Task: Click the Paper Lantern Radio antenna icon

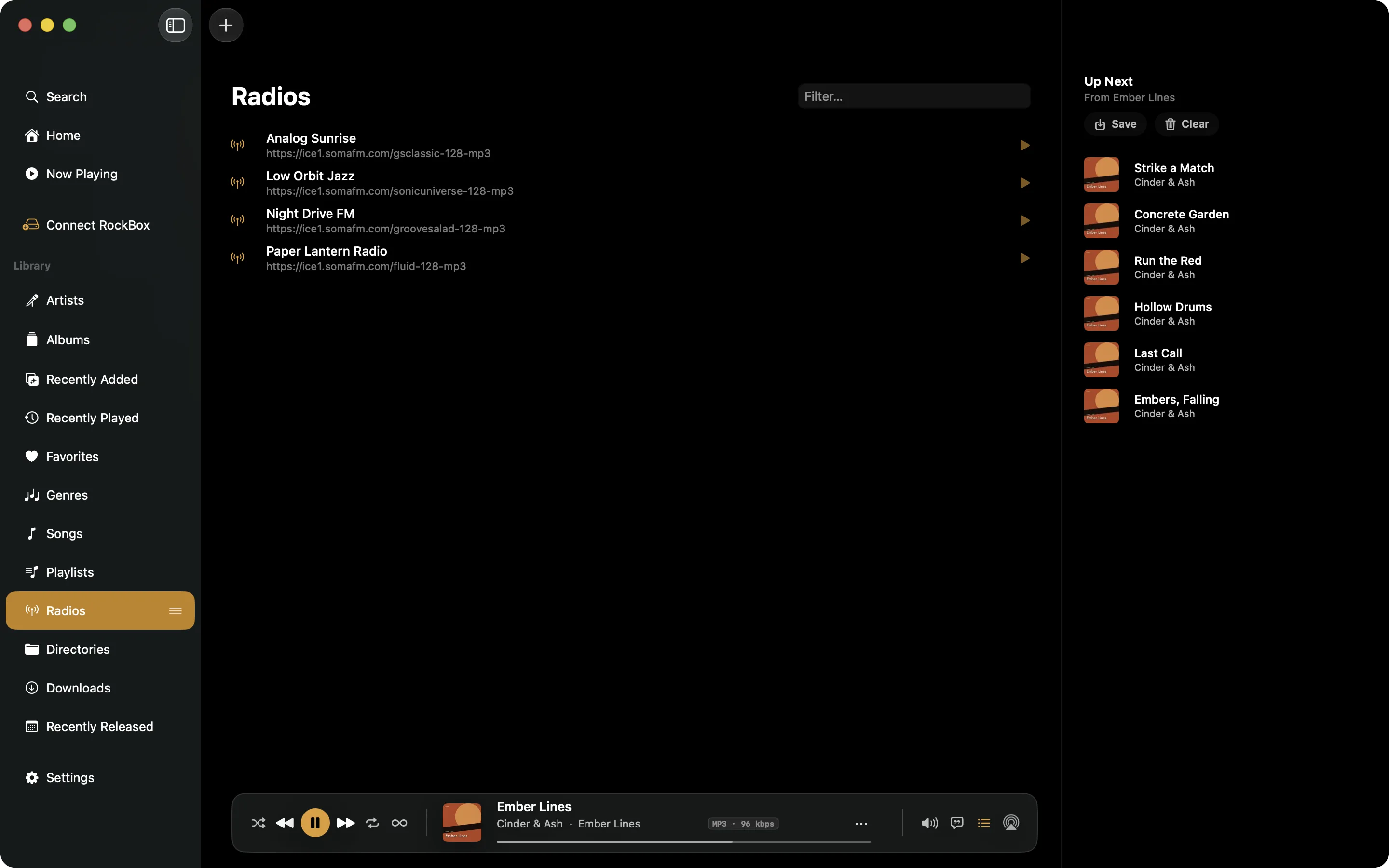Action: coord(237,258)
